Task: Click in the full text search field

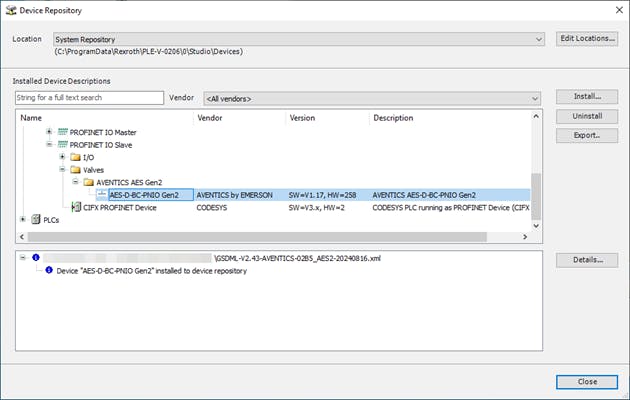Action: coord(89,98)
